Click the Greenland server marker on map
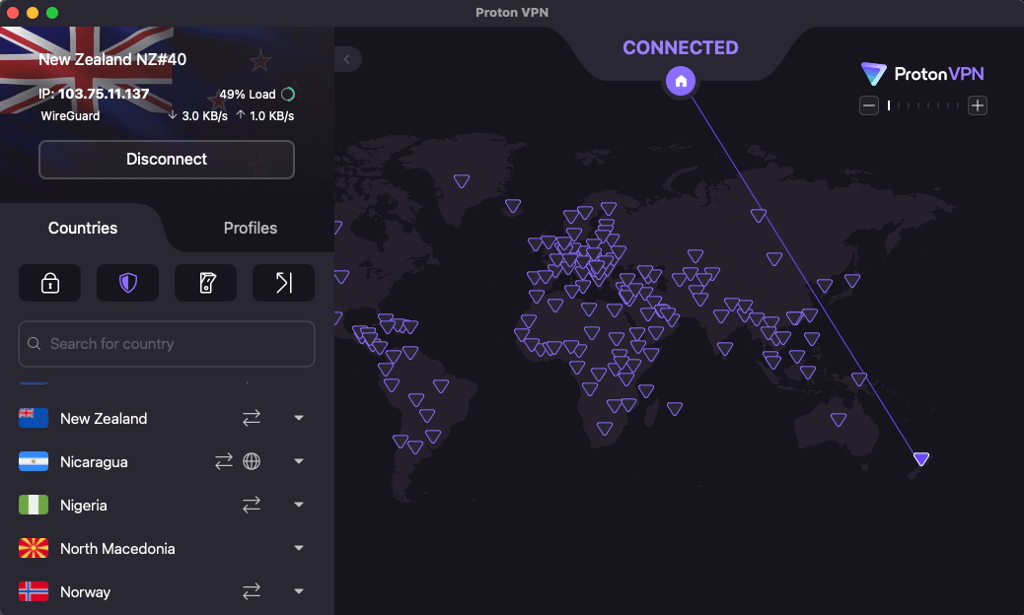 coord(462,181)
